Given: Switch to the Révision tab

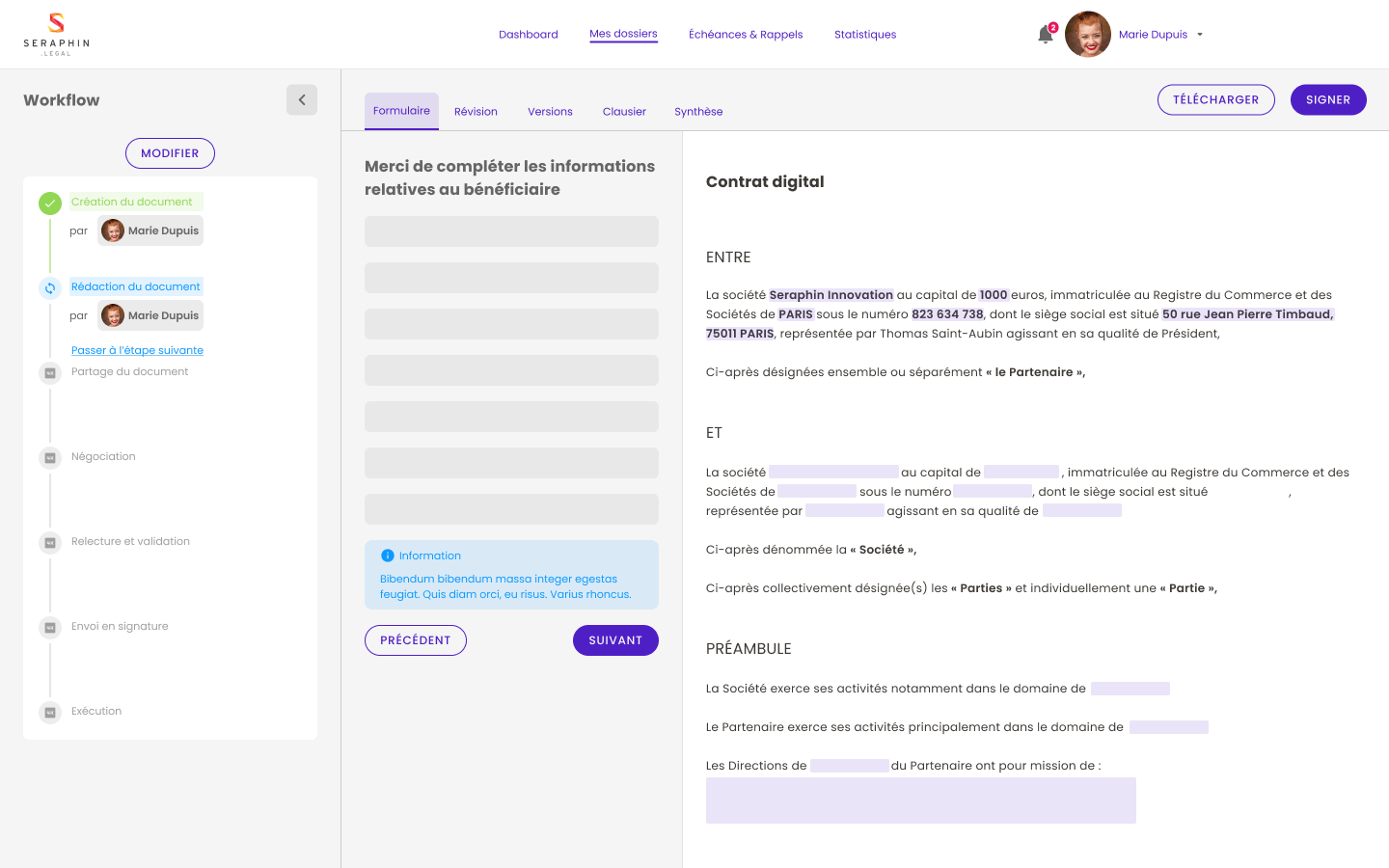Looking at the screenshot, I should click(x=476, y=111).
